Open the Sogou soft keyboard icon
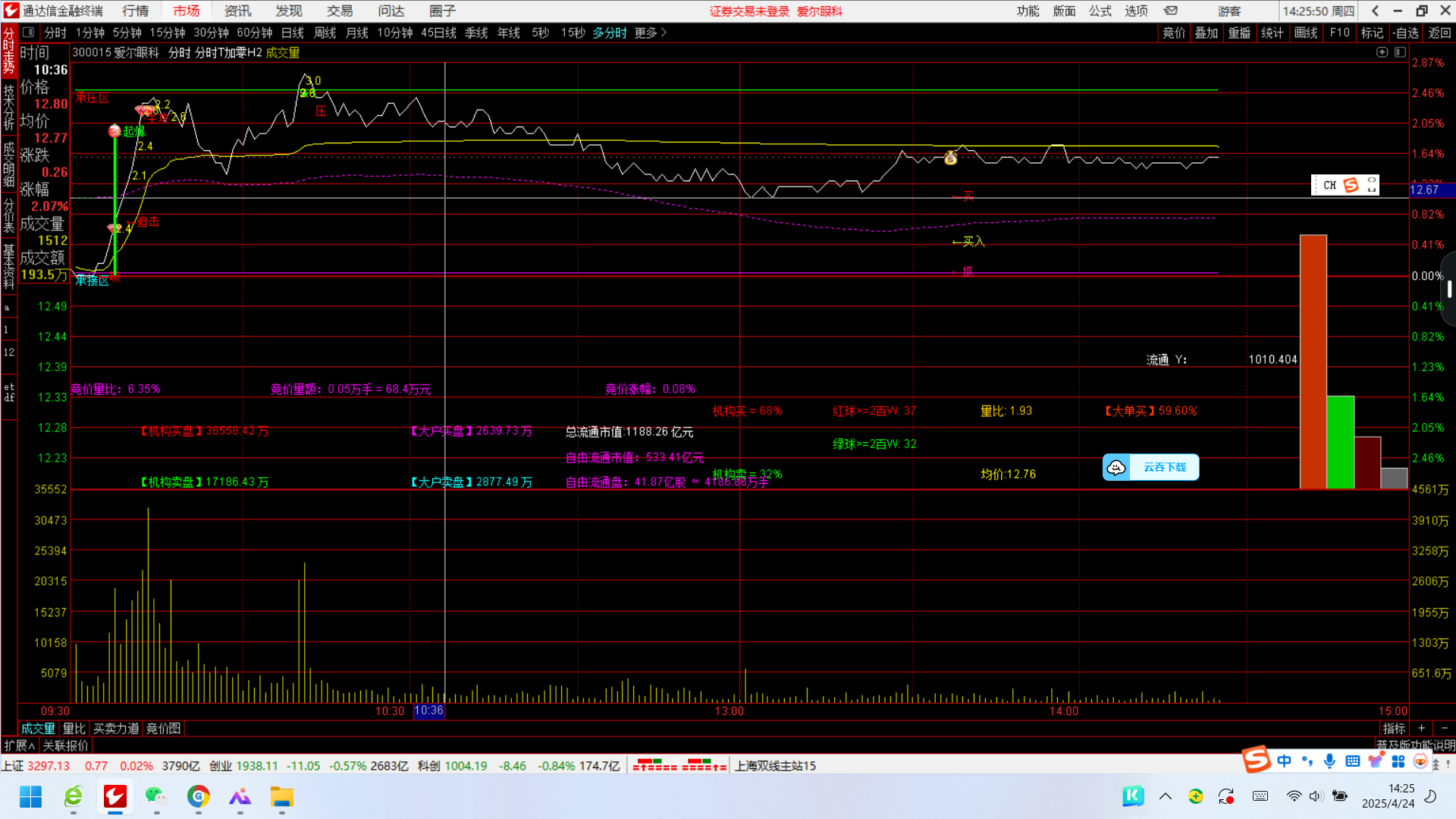The image size is (1456, 819). (x=1352, y=761)
